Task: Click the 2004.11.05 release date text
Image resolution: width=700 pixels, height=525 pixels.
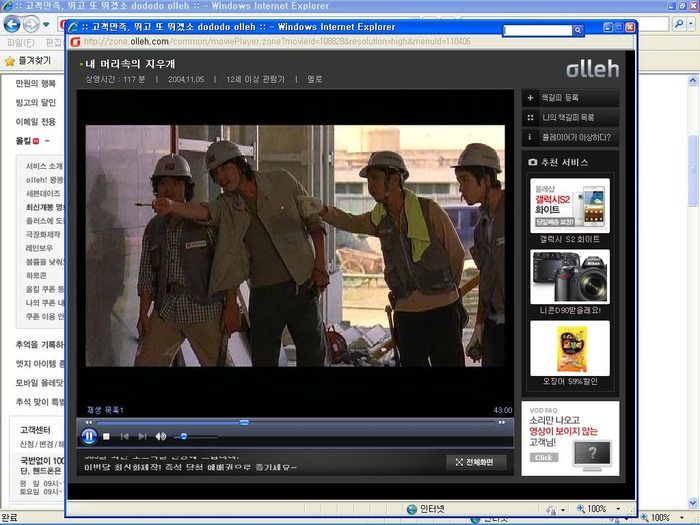Action: (x=186, y=79)
